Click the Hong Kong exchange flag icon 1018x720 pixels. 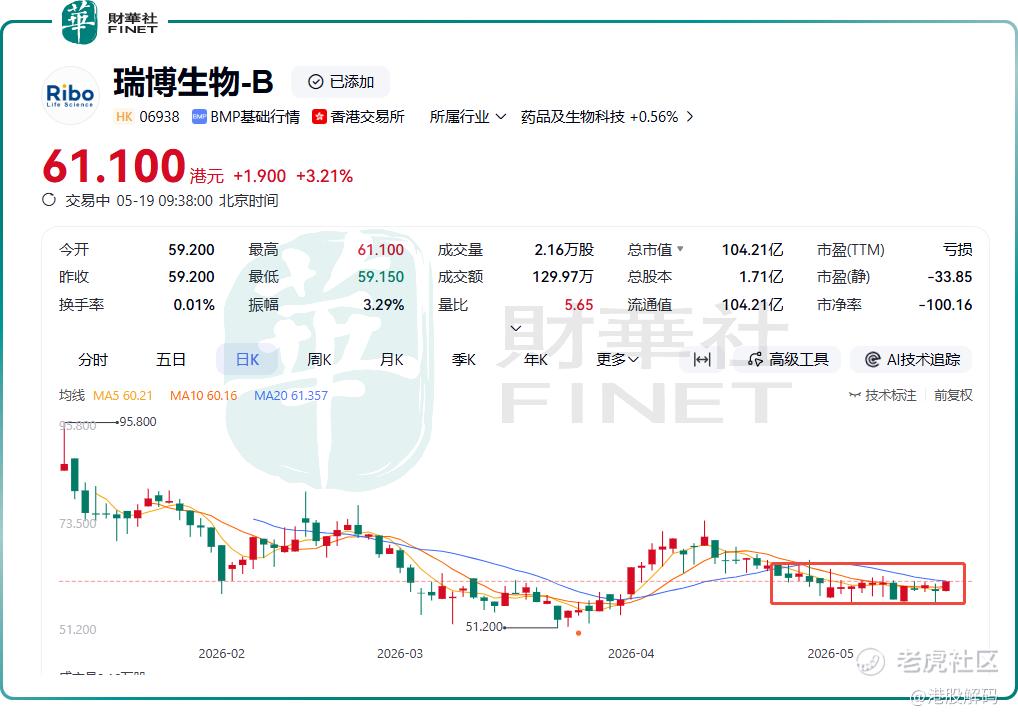[x=319, y=117]
